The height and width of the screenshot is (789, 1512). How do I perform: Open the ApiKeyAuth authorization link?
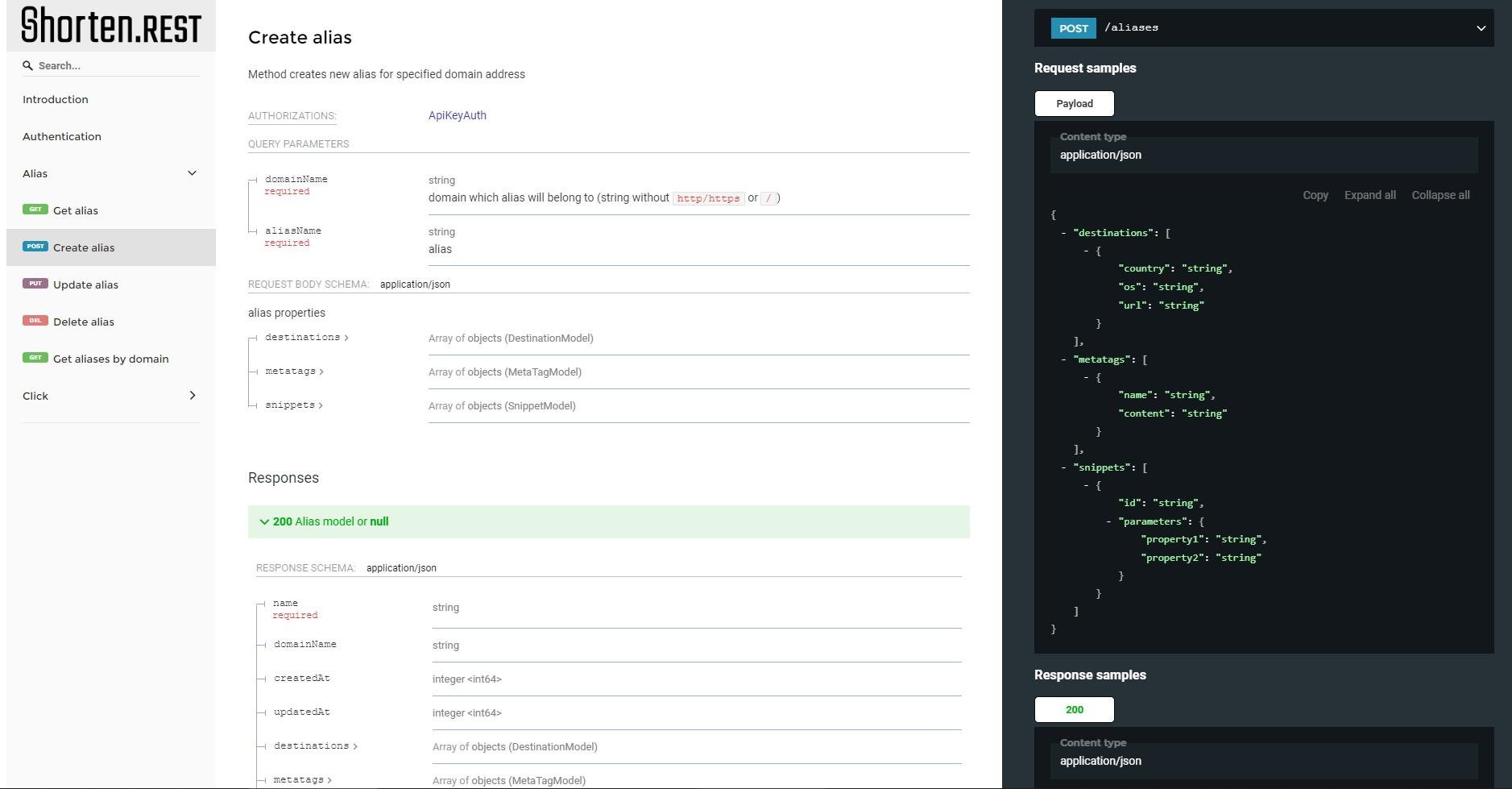457,115
